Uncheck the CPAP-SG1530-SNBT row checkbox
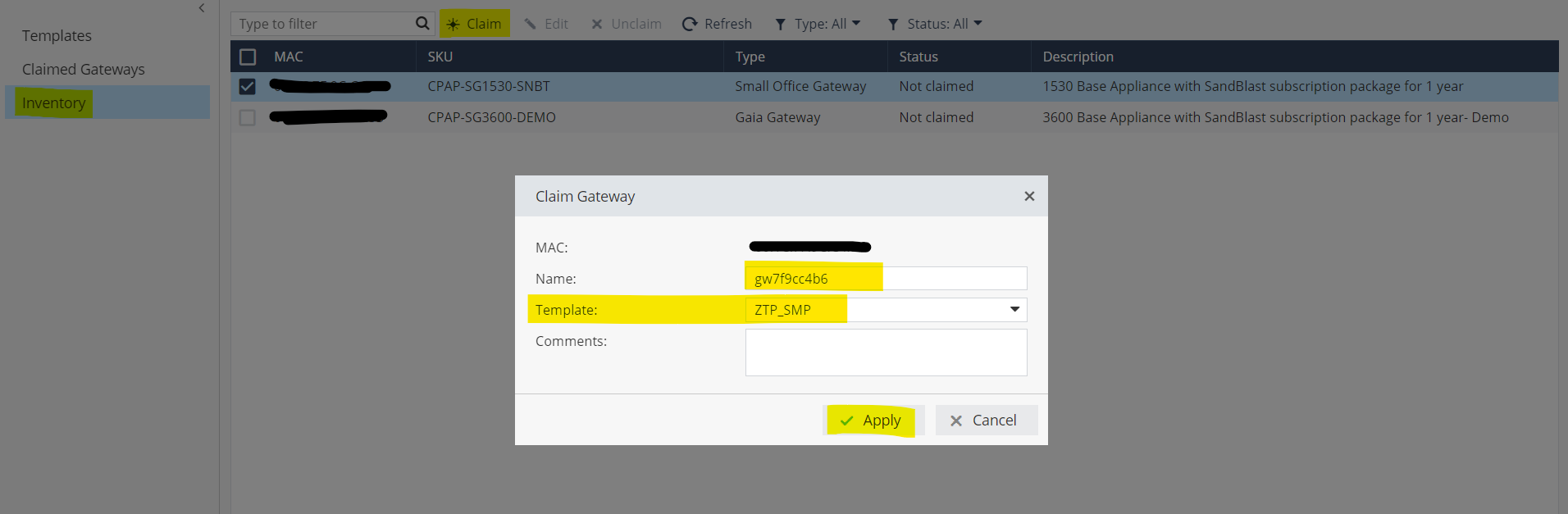The height and width of the screenshot is (514, 1568). click(248, 86)
